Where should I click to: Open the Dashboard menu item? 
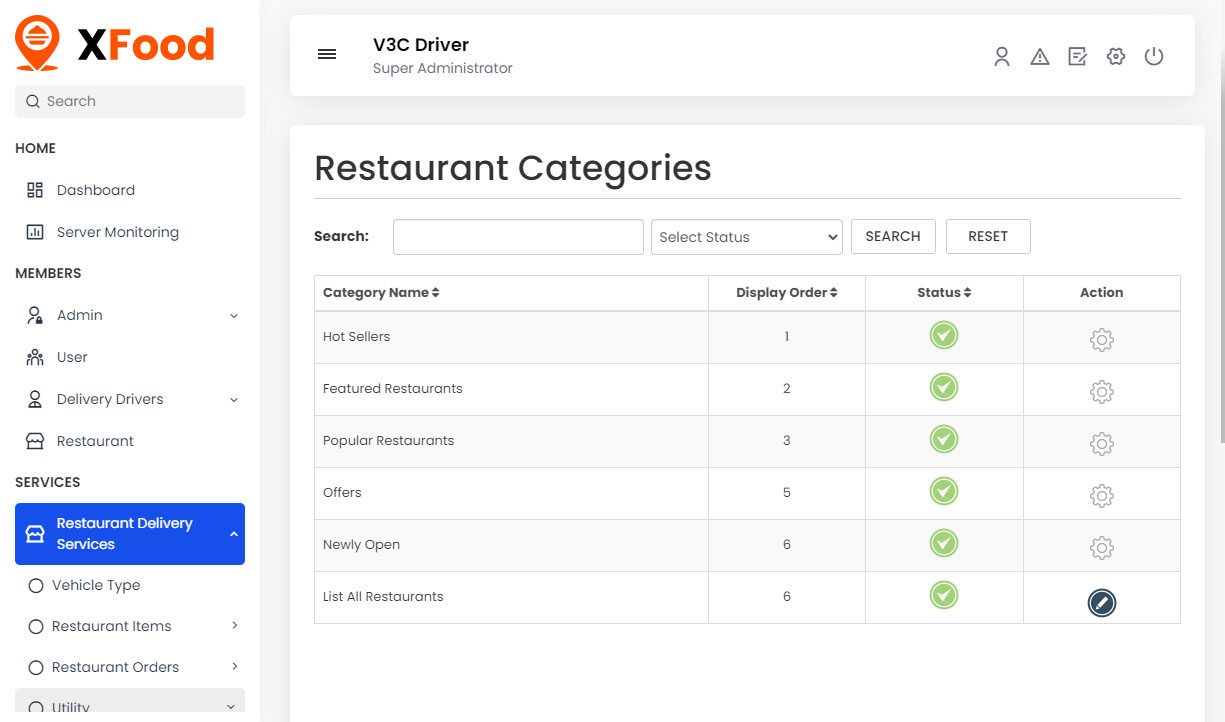tap(95, 190)
